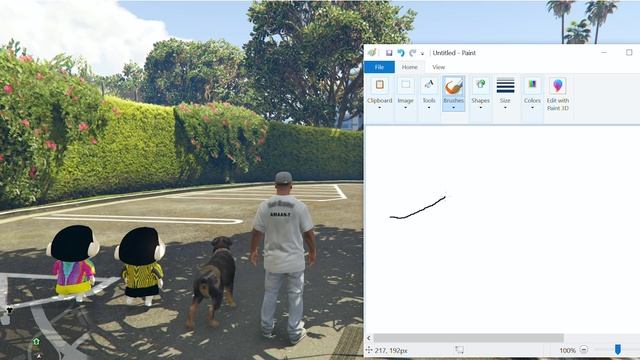Viewport: 640px width, 360px height.
Task: Select the Brushes tool icon
Action: [x=453, y=86]
